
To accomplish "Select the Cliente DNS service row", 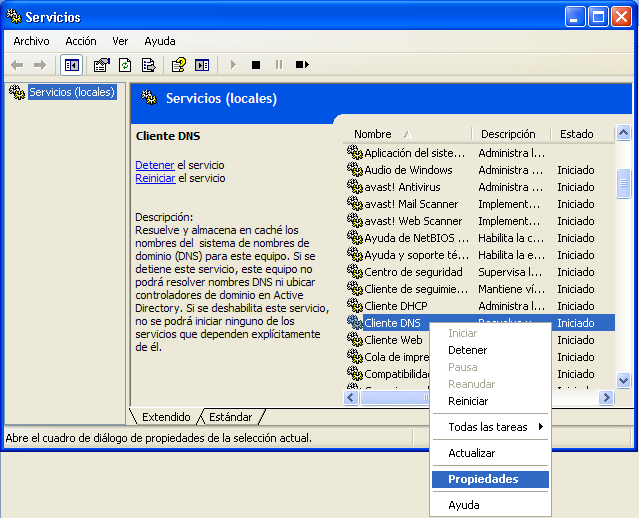I will click(x=480, y=322).
